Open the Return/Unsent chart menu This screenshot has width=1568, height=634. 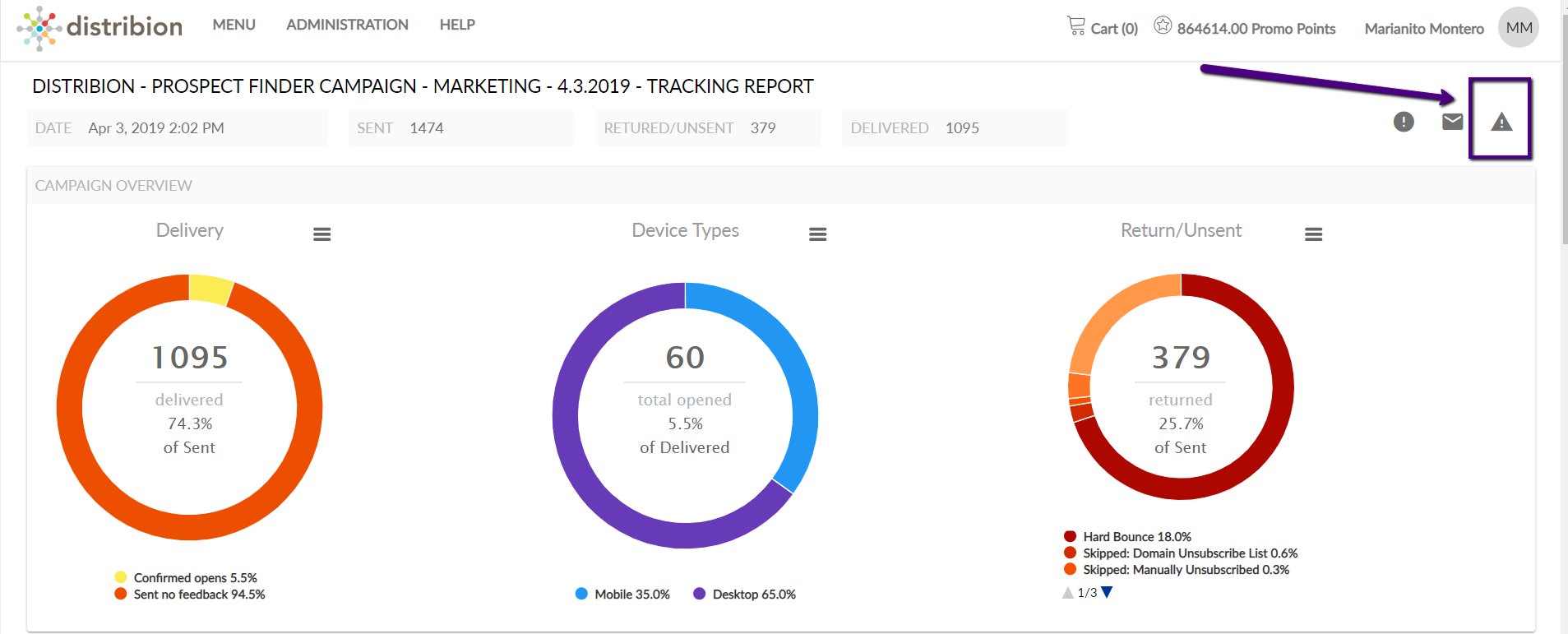[x=1314, y=234]
